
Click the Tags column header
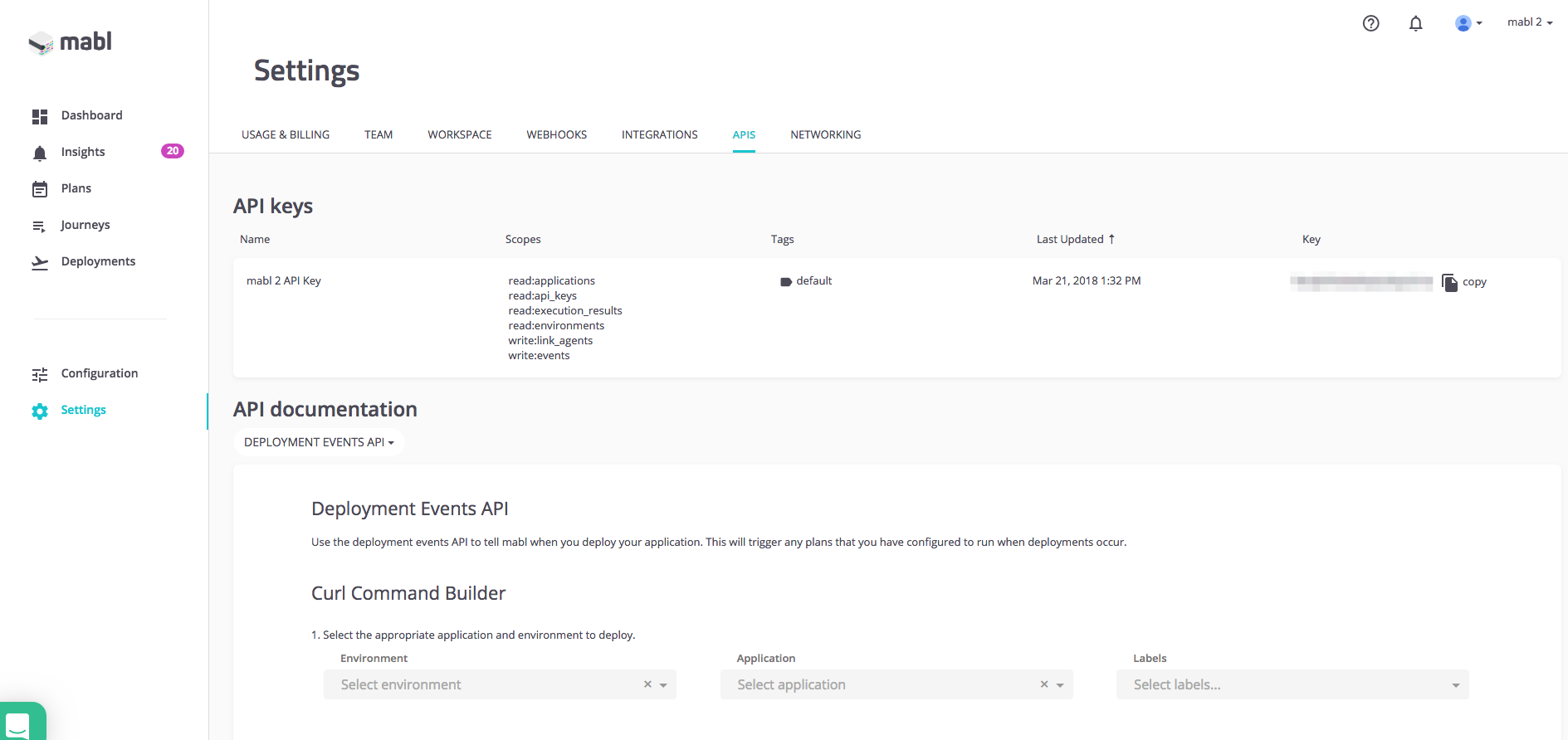coord(783,239)
